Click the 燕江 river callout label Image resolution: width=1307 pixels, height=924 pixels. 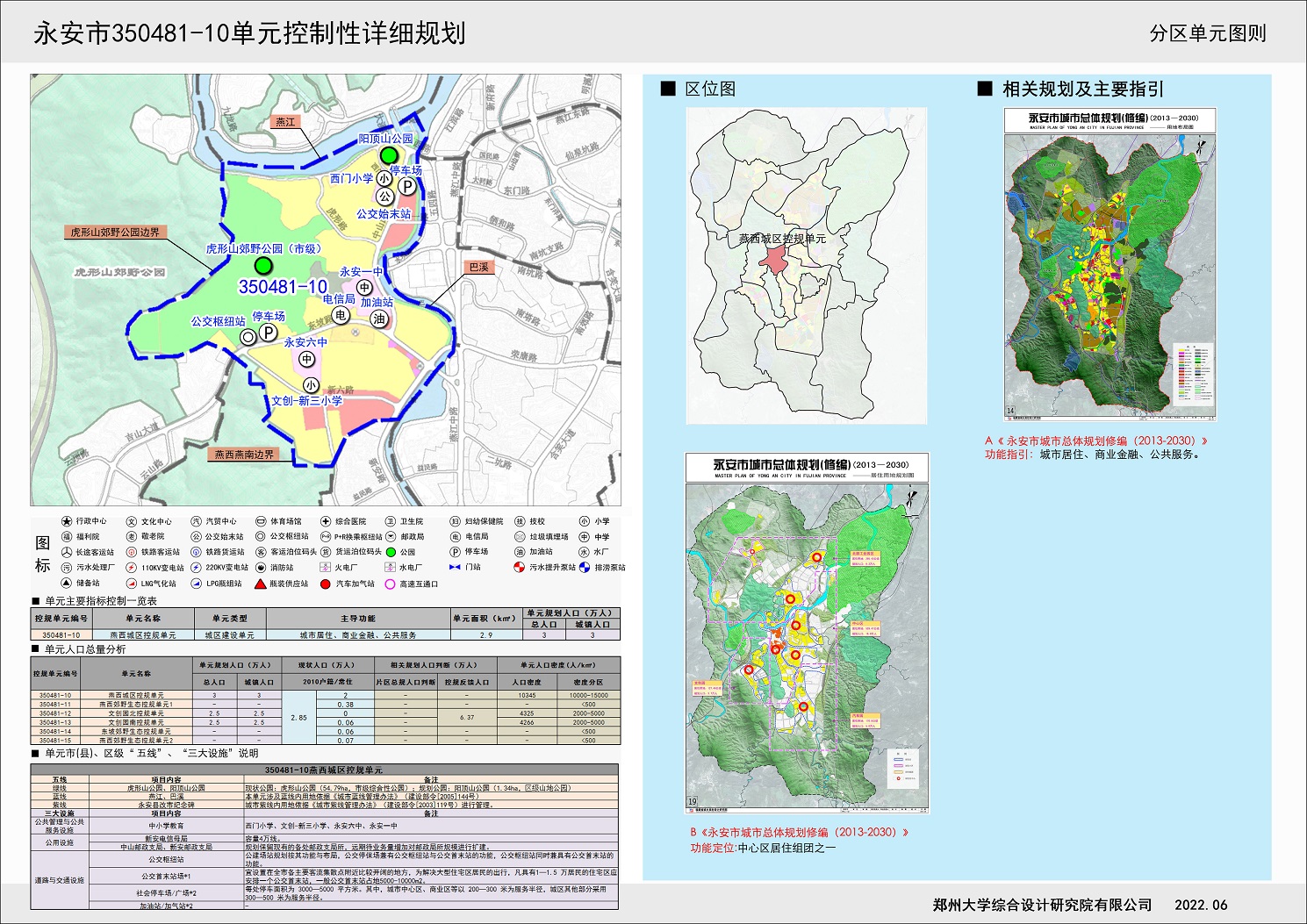286,122
